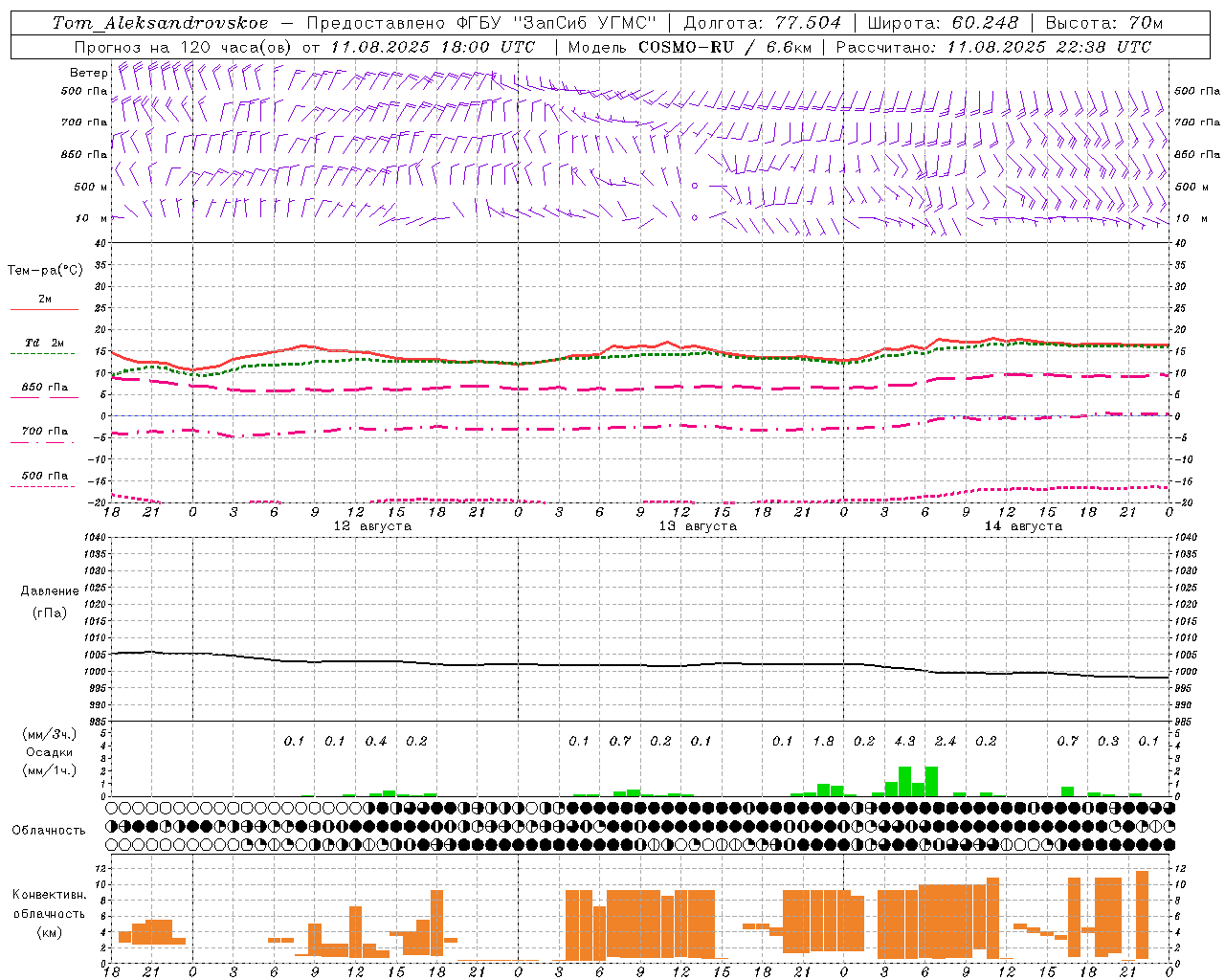Click the station name Tom_Aleksandrovskoe
This screenshot has width=1225, height=980.
tap(161, 23)
